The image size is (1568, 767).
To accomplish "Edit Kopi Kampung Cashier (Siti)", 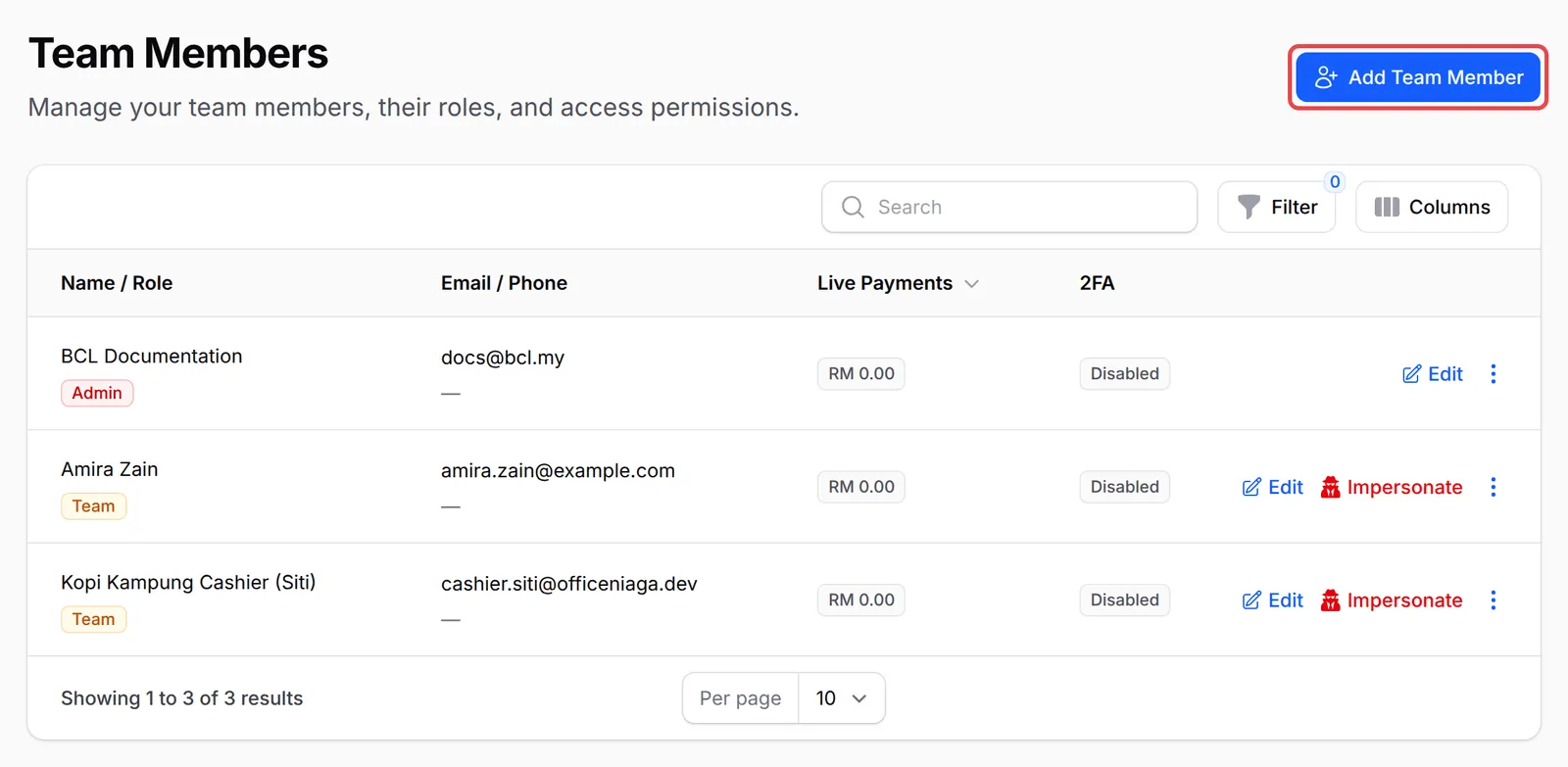I will point(1272,600).
